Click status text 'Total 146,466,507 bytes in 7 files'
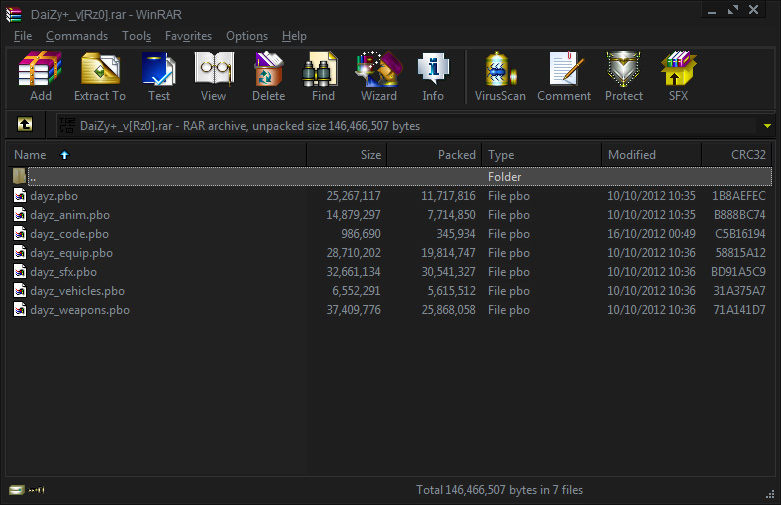The height and width of the screenshot is (505, 781). (x=500, y=490)
